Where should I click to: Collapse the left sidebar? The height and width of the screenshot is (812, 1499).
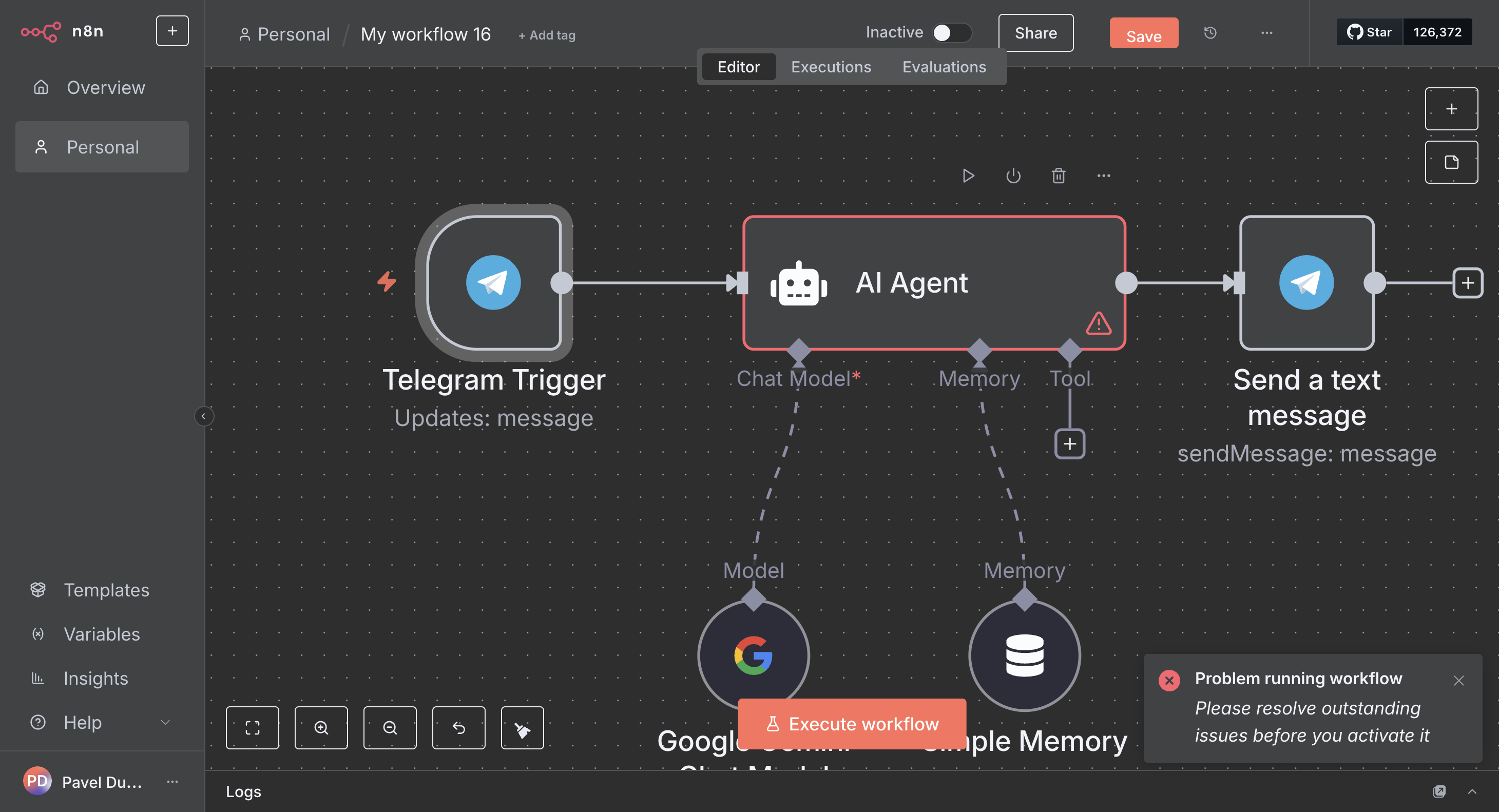(x=204, y=416)
